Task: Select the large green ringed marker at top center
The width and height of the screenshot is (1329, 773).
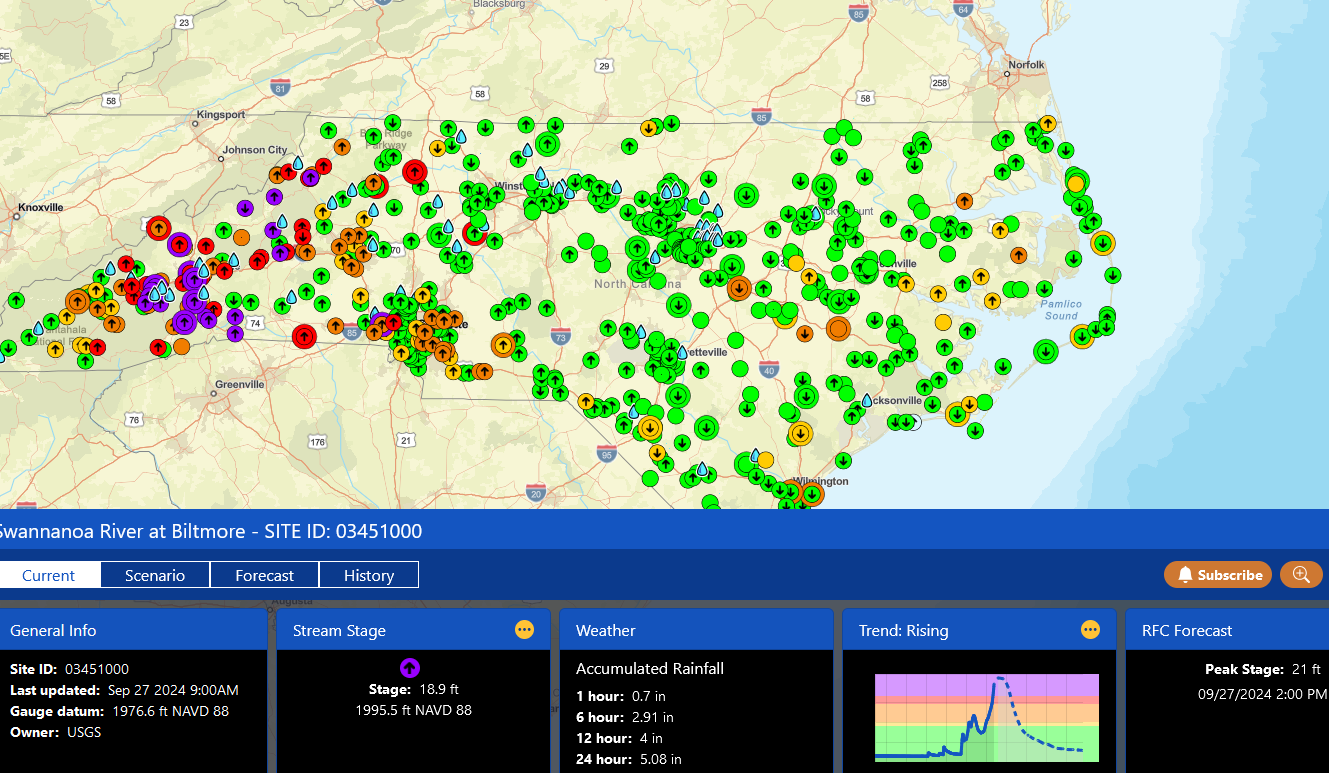Action: pos(548,143)
